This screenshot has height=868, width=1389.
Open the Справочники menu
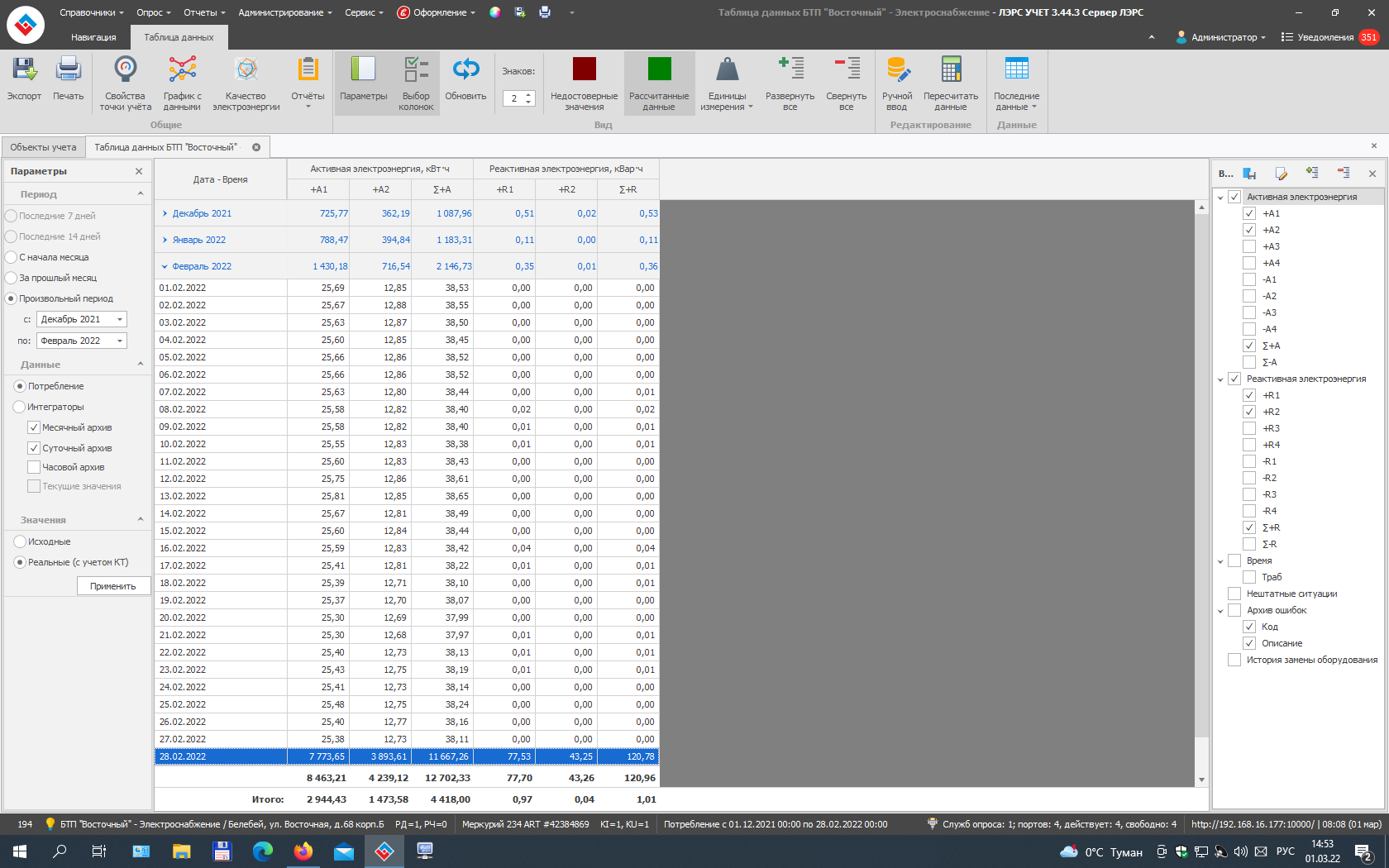91,12
